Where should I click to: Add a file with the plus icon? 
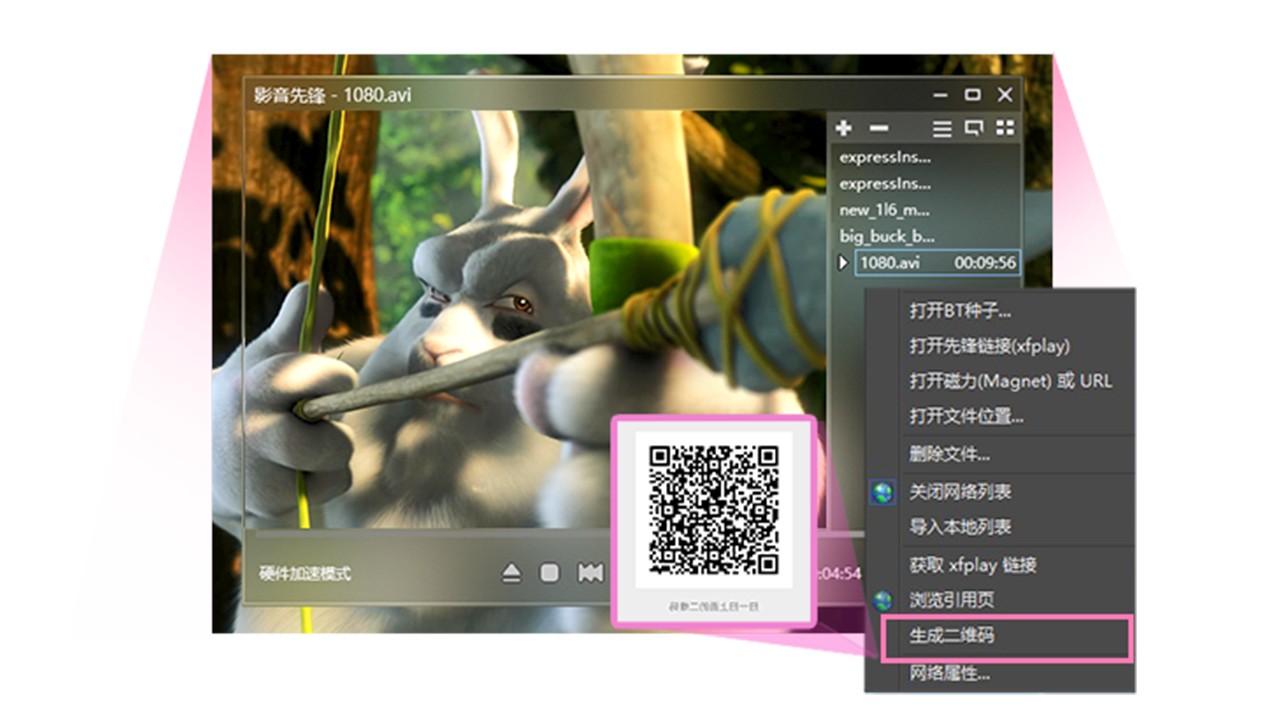pos(844,128)
